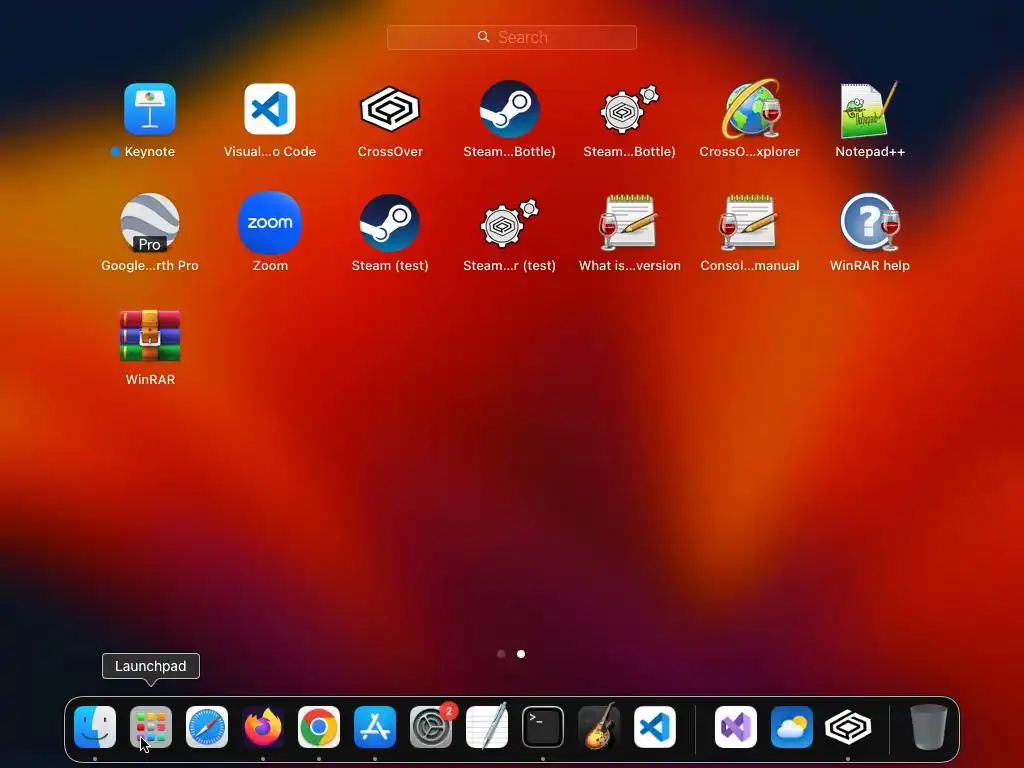Select the second Launchpad page dot
The height and width of the screenshot is (768, 1024).
[x=521, y=654]
